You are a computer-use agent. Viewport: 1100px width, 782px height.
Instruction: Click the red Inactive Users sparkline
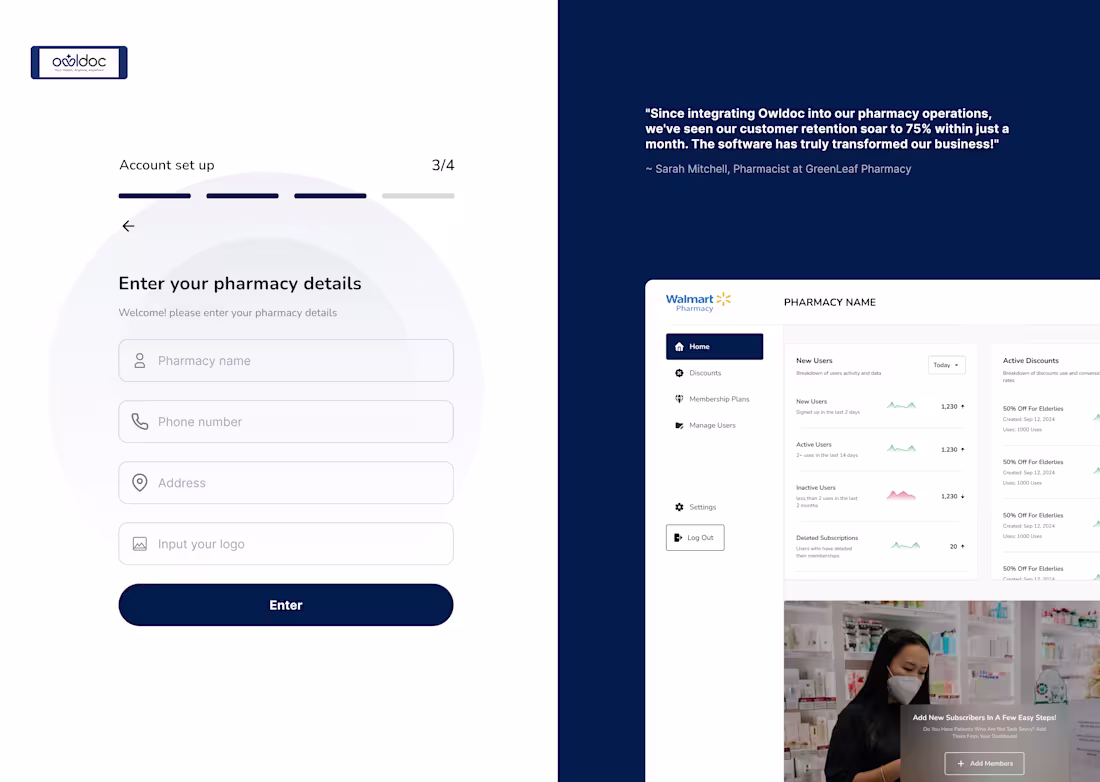901,495
